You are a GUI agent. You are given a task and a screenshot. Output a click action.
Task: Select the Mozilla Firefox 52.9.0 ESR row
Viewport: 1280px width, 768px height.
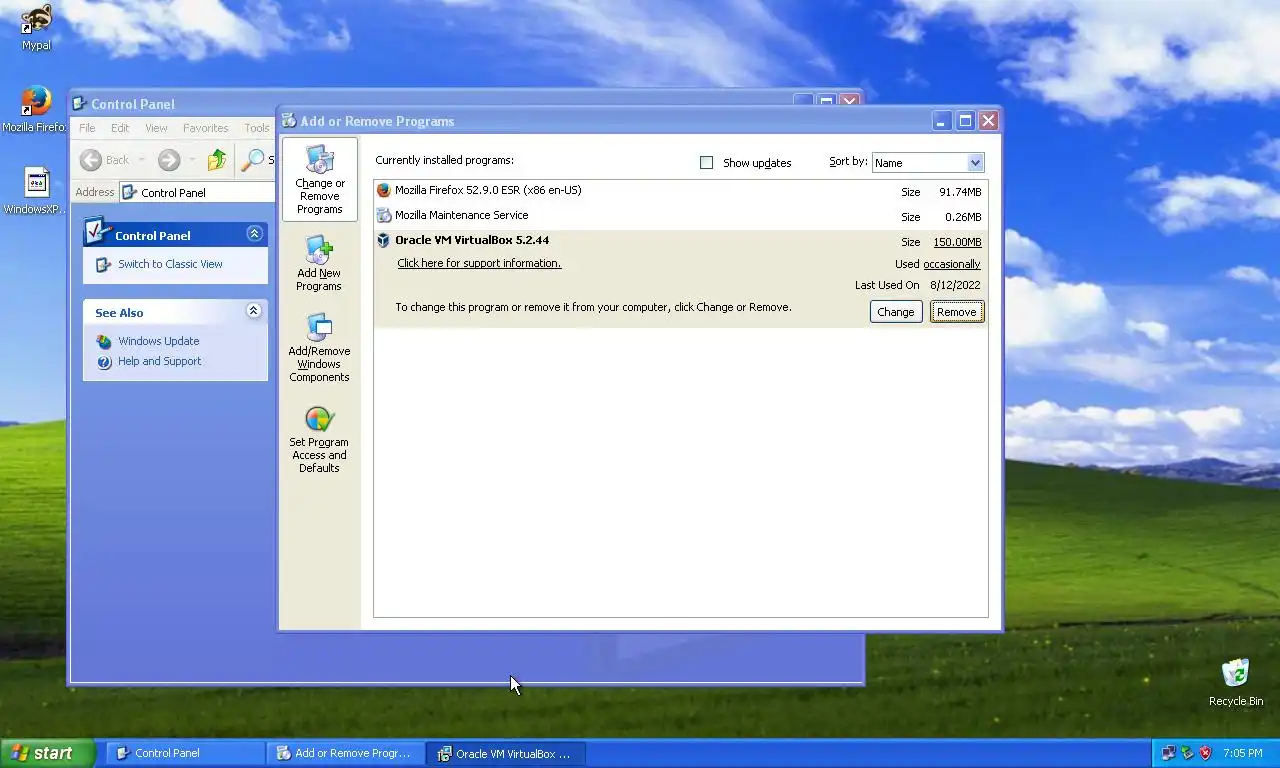(x=680, y=191)
